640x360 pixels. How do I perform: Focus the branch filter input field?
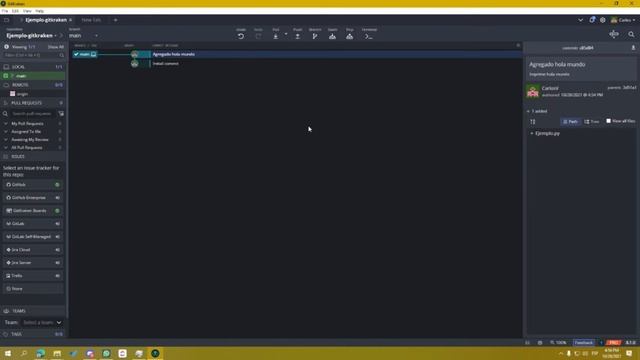tap(33, 55)
